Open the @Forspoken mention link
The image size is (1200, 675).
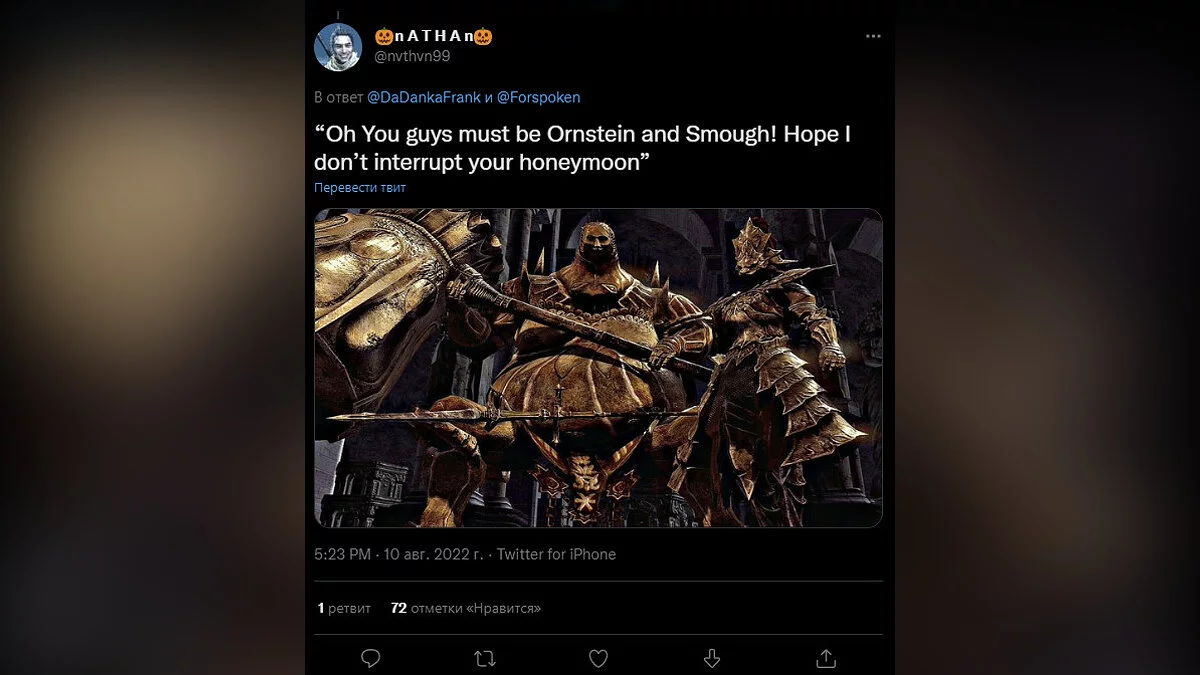click(x=538, y=97)
